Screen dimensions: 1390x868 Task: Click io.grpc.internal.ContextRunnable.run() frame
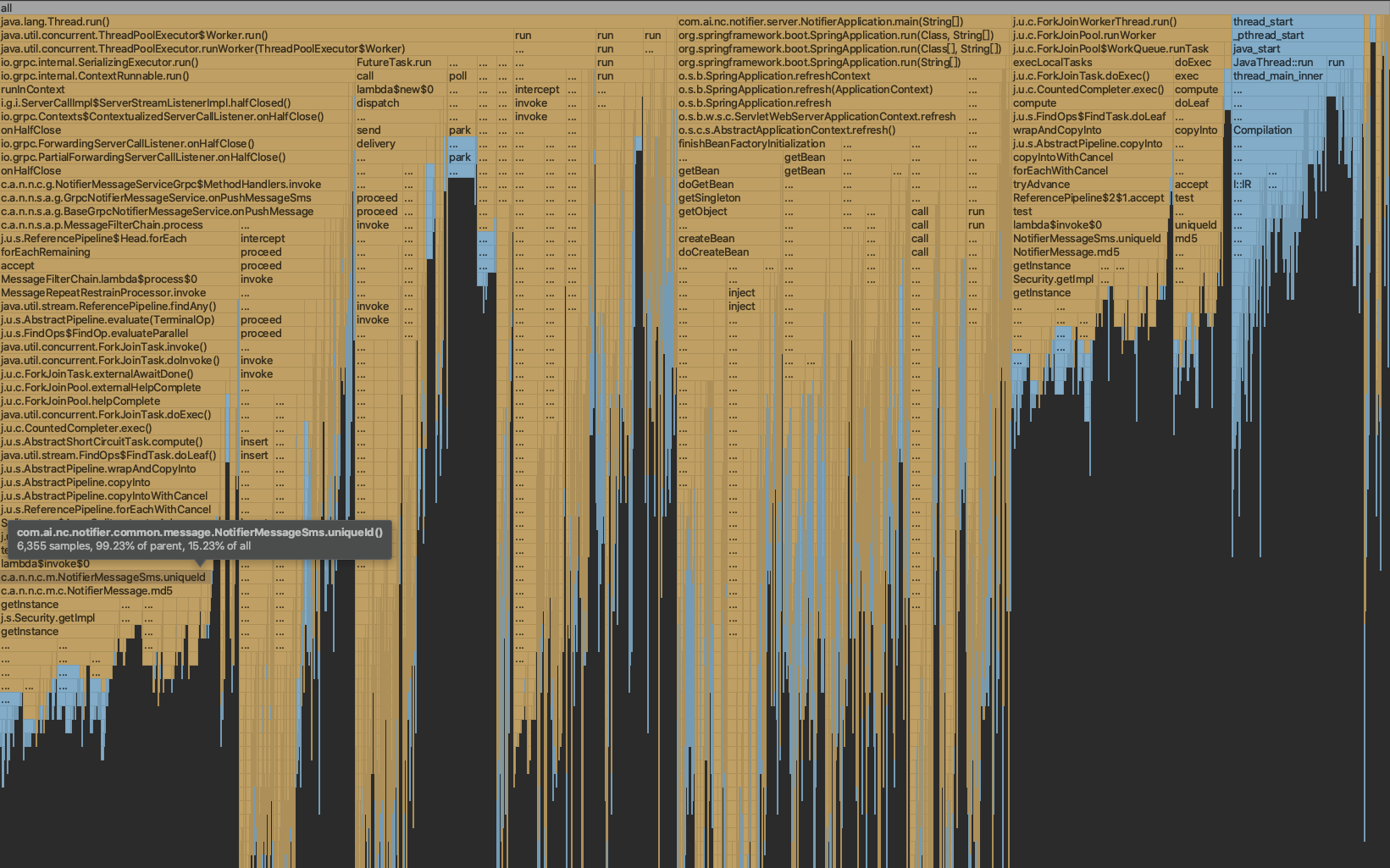point(177,75)
